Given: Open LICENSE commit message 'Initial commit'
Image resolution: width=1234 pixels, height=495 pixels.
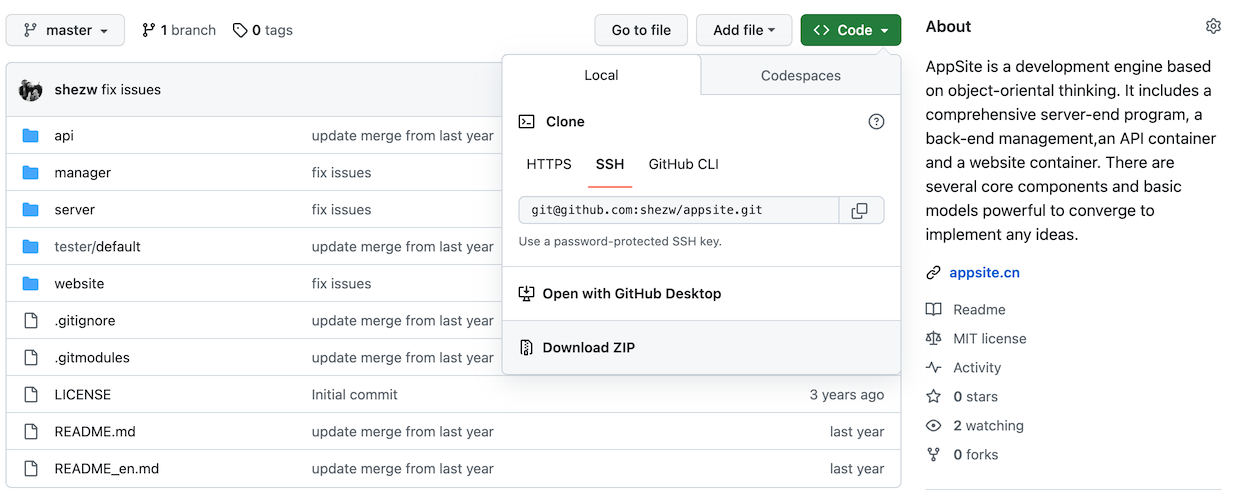Looking at the screenshot, I should [x=355, y=395].
